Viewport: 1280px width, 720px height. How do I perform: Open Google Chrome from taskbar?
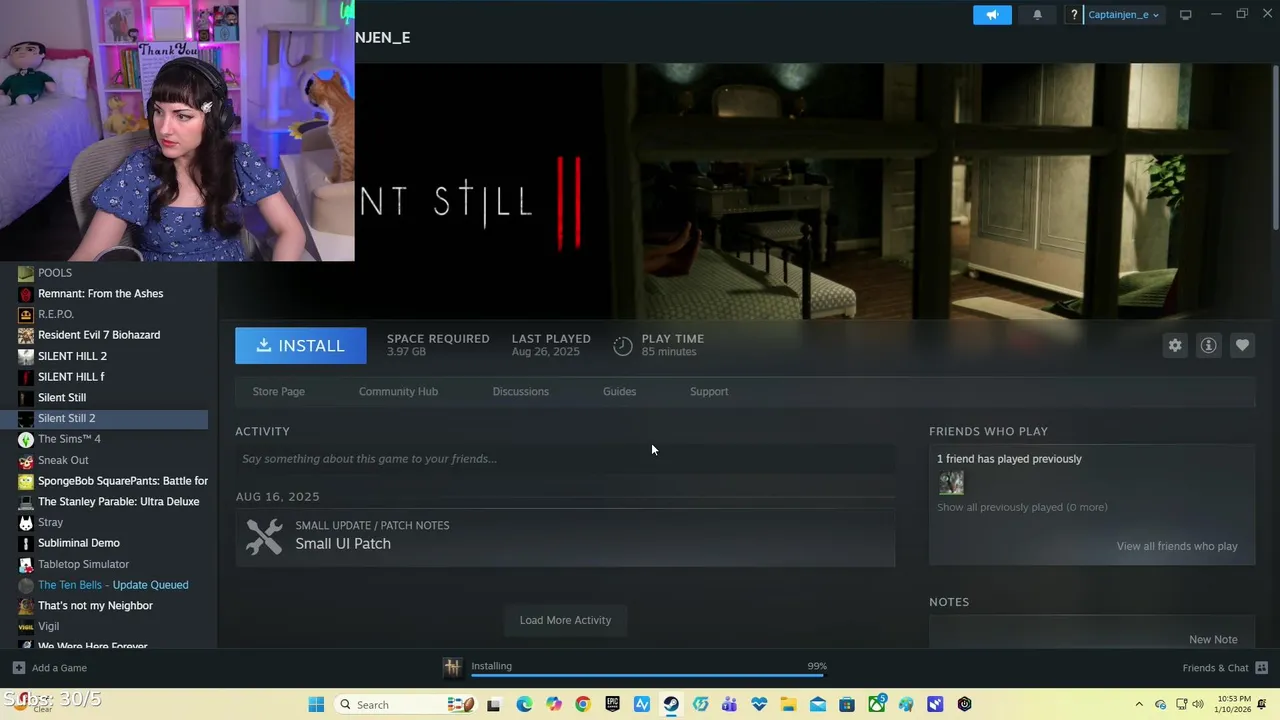coord(583,705)
